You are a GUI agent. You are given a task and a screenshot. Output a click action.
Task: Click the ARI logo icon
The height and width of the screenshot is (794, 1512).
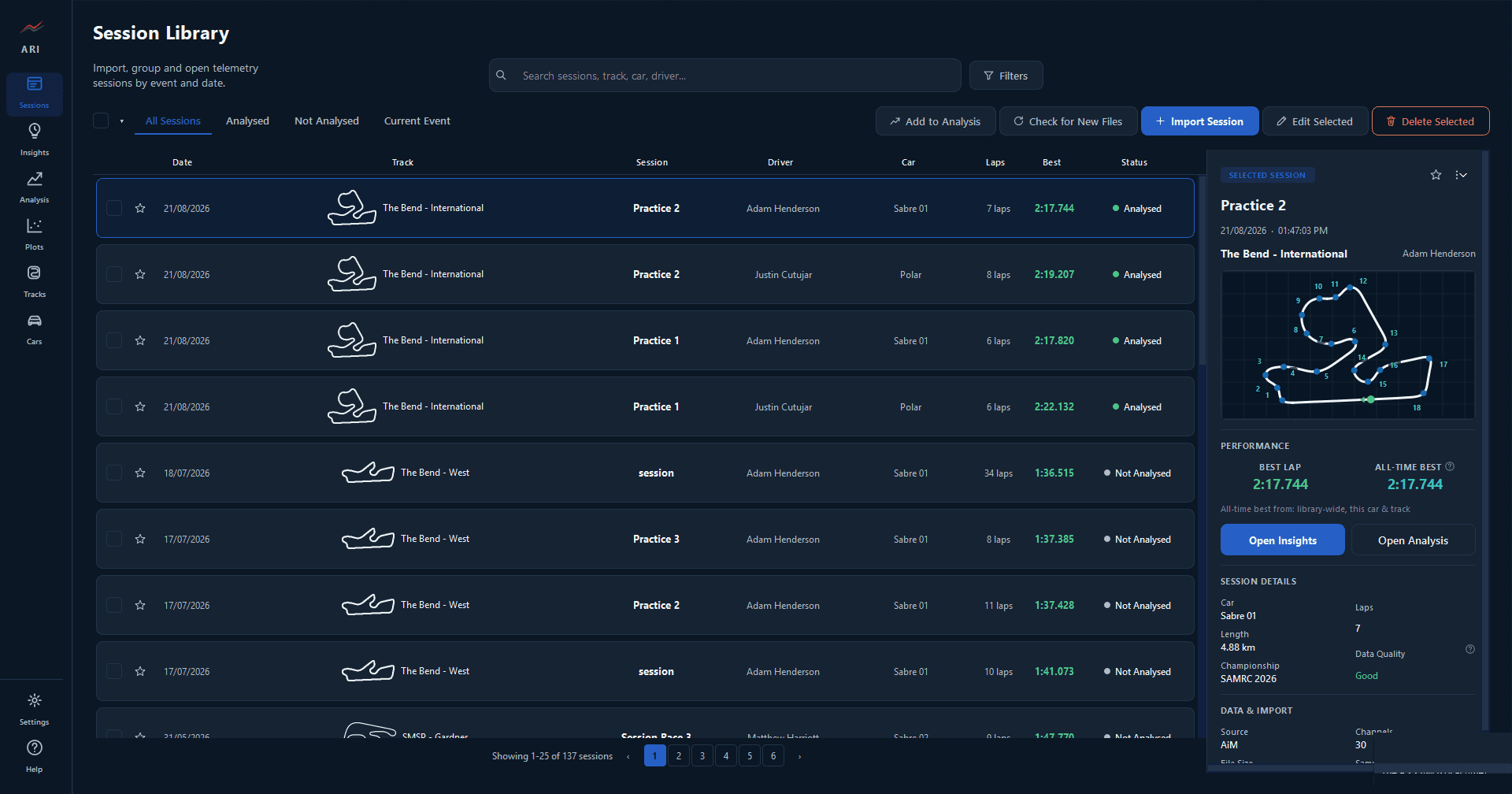(x=31, y=28)
